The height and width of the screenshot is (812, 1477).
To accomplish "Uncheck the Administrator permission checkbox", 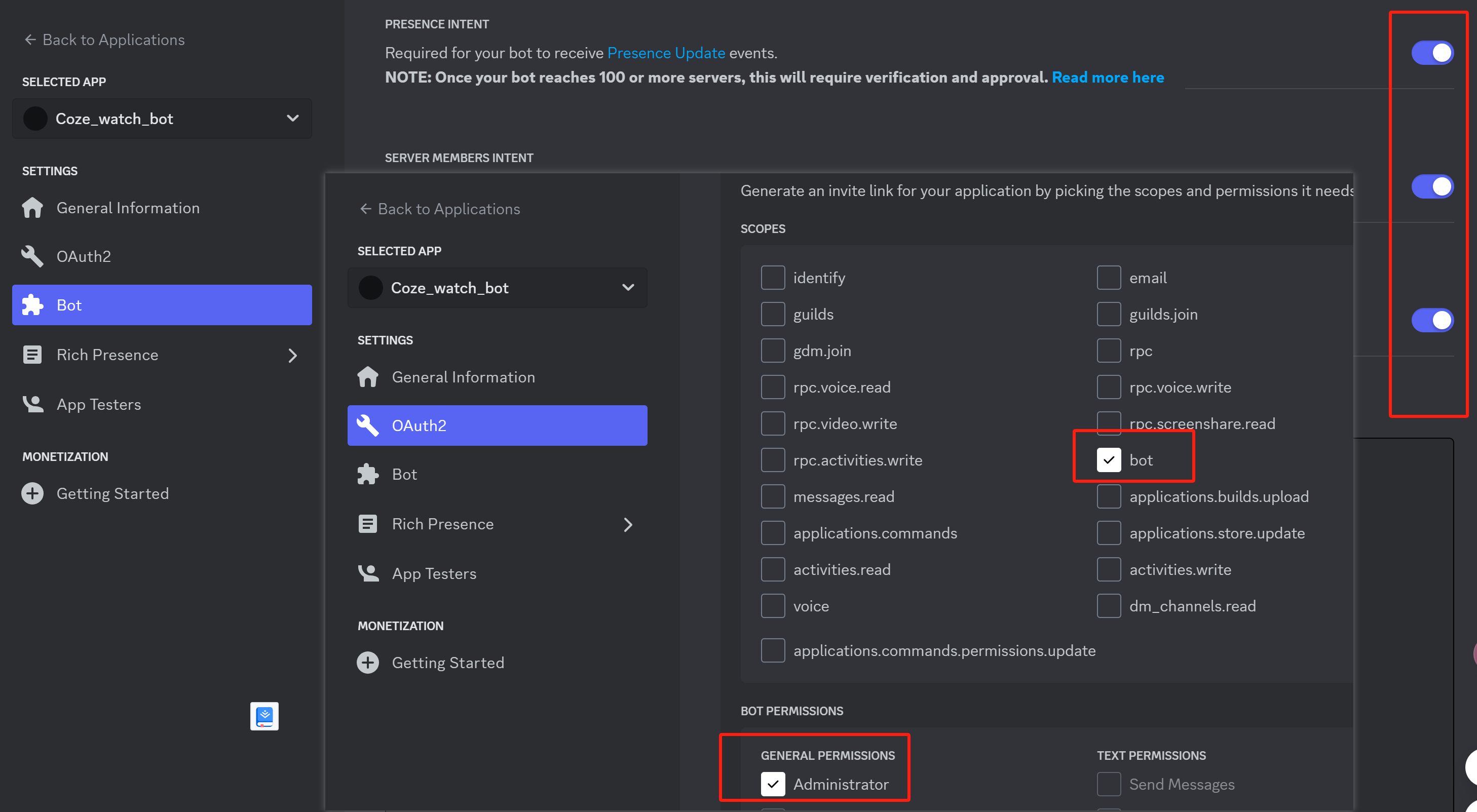I will point(773,784).
